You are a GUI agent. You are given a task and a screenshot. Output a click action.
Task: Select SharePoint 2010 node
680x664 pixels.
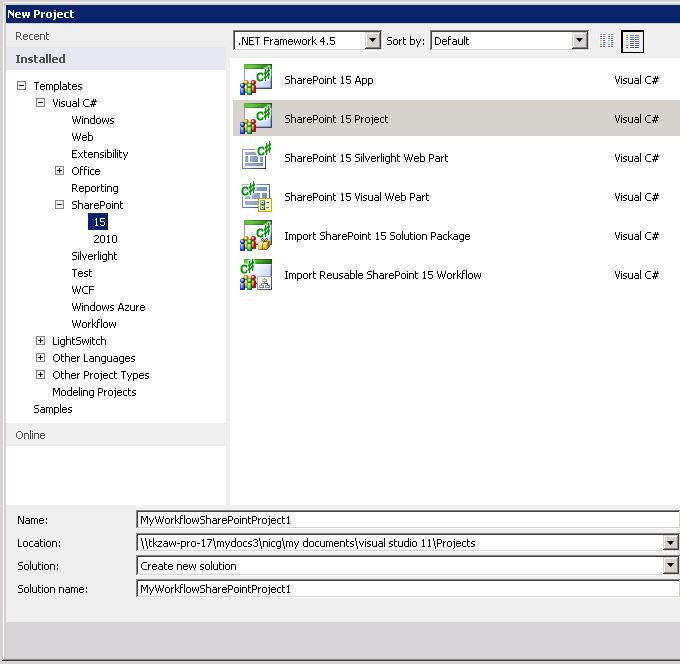pos(105,239)
